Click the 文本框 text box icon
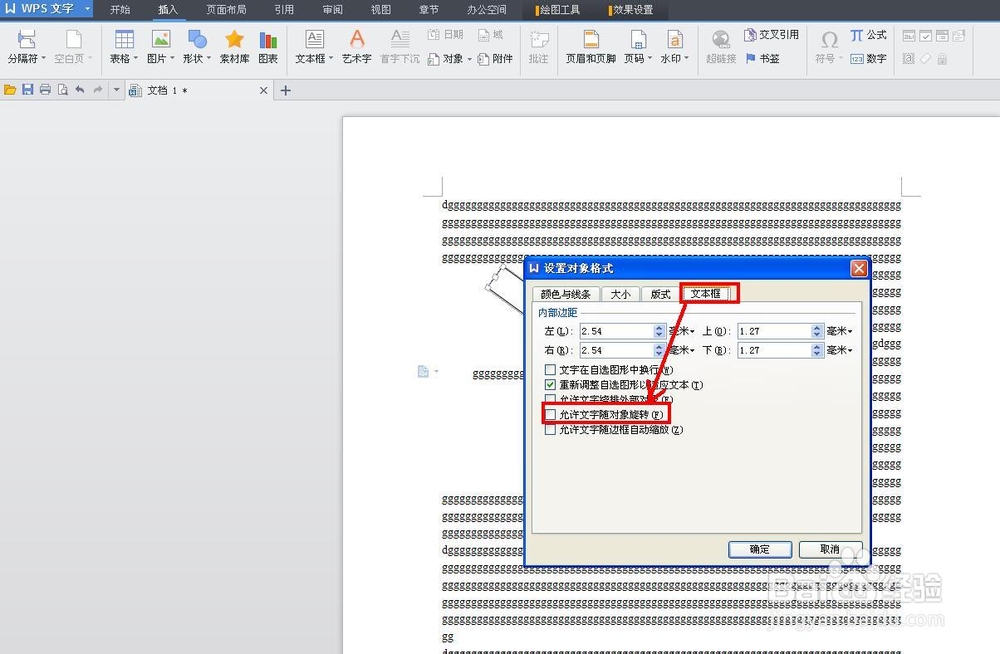The height and width of the screenshot is (654, 1000). 314,40
